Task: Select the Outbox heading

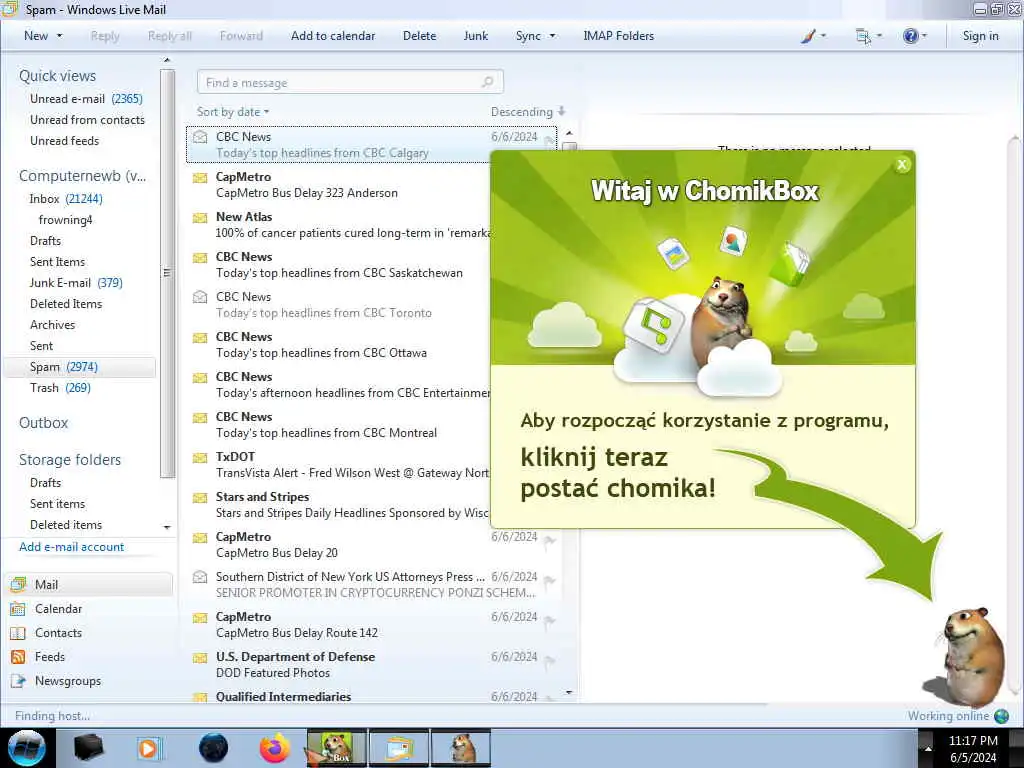Action: click(x=43, y=423)
